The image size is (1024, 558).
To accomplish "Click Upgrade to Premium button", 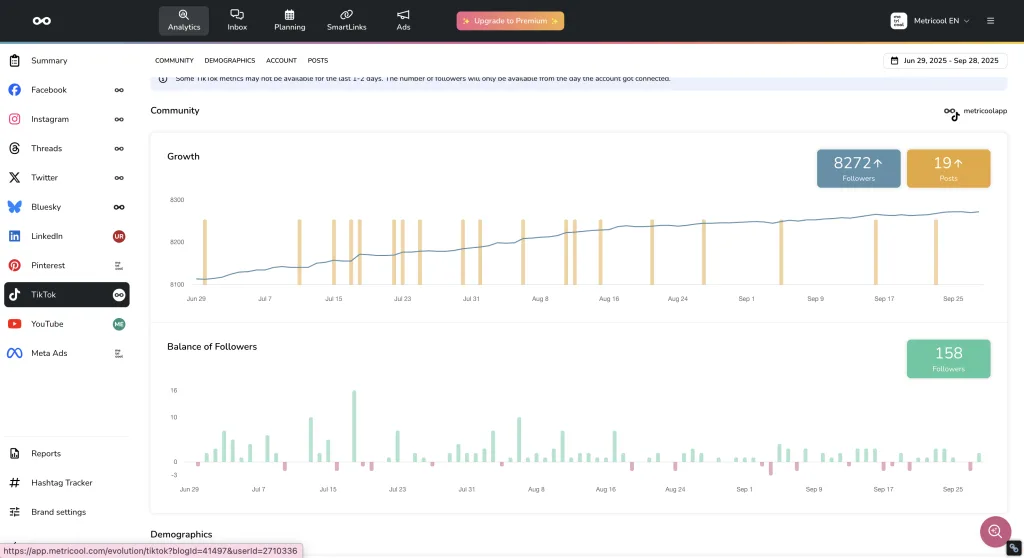I will pyautogui.click(x=510, y=21).
